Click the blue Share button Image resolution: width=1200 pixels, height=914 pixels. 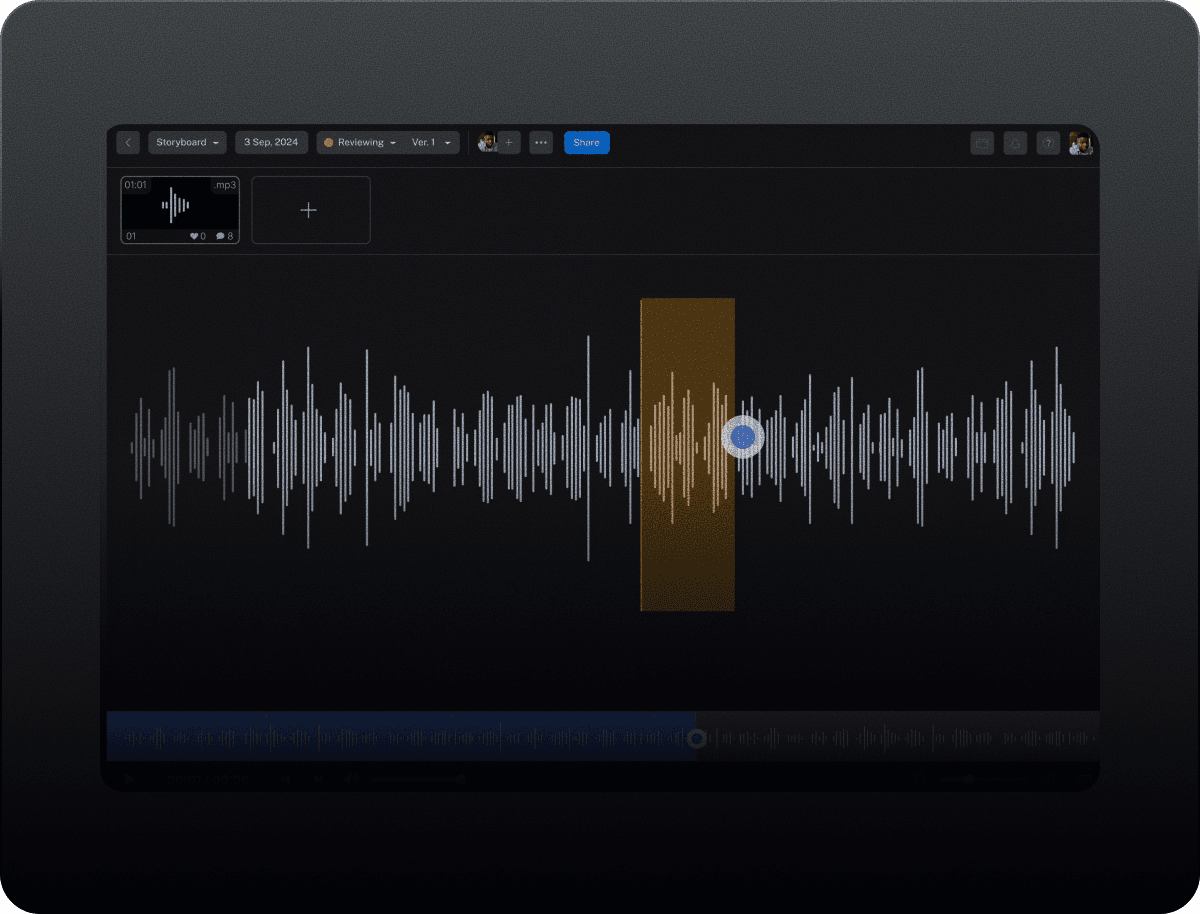pos(586,143)
